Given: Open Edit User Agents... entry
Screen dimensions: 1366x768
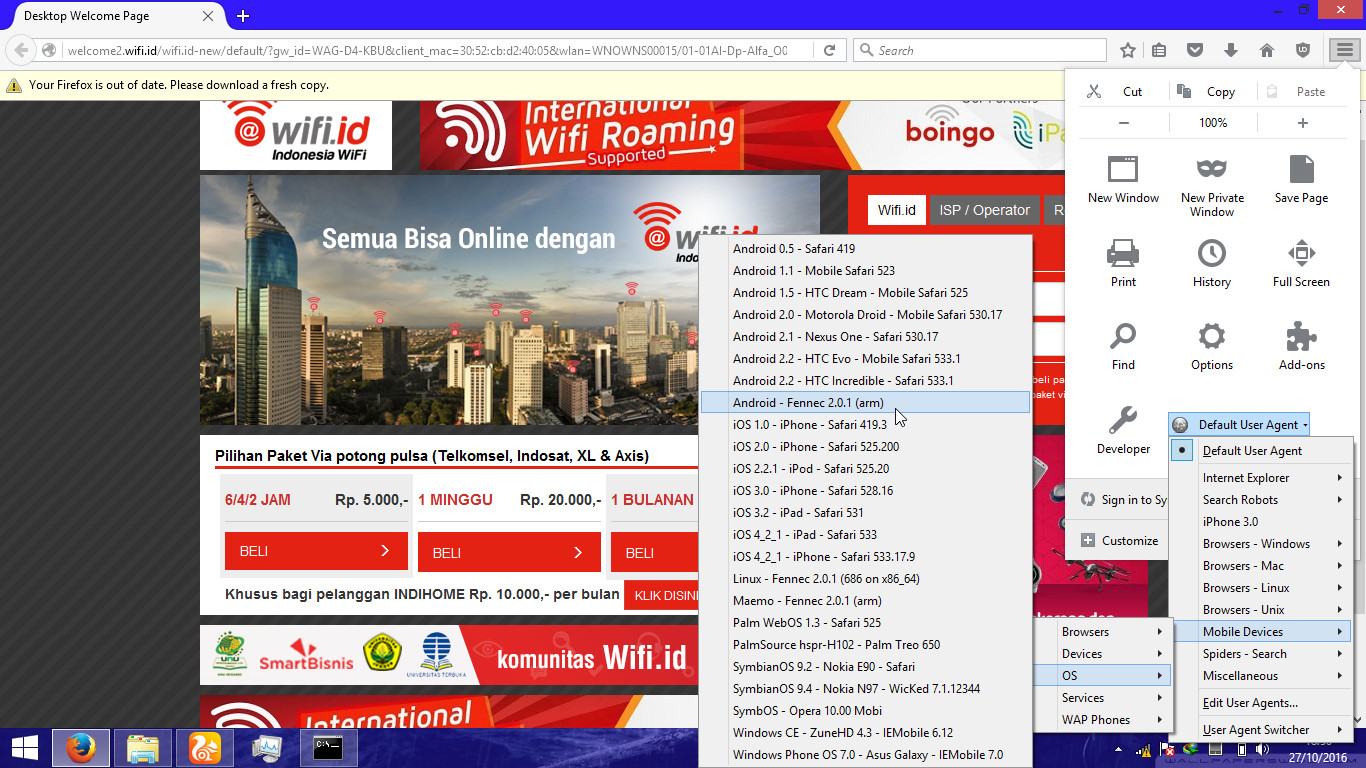Looking at the screenshot, I should click(x=1261, y=703).
